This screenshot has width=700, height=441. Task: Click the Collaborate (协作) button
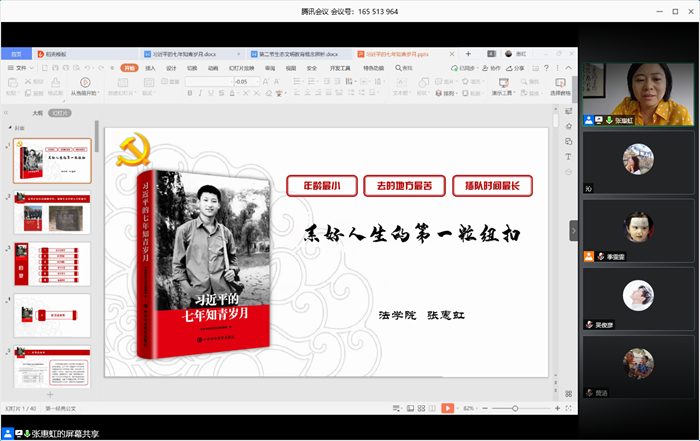tap(491, 68)
